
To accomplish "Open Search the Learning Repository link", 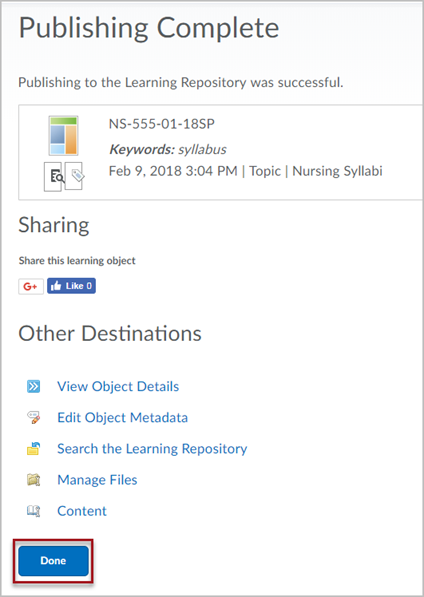I will tap(152, 449).
